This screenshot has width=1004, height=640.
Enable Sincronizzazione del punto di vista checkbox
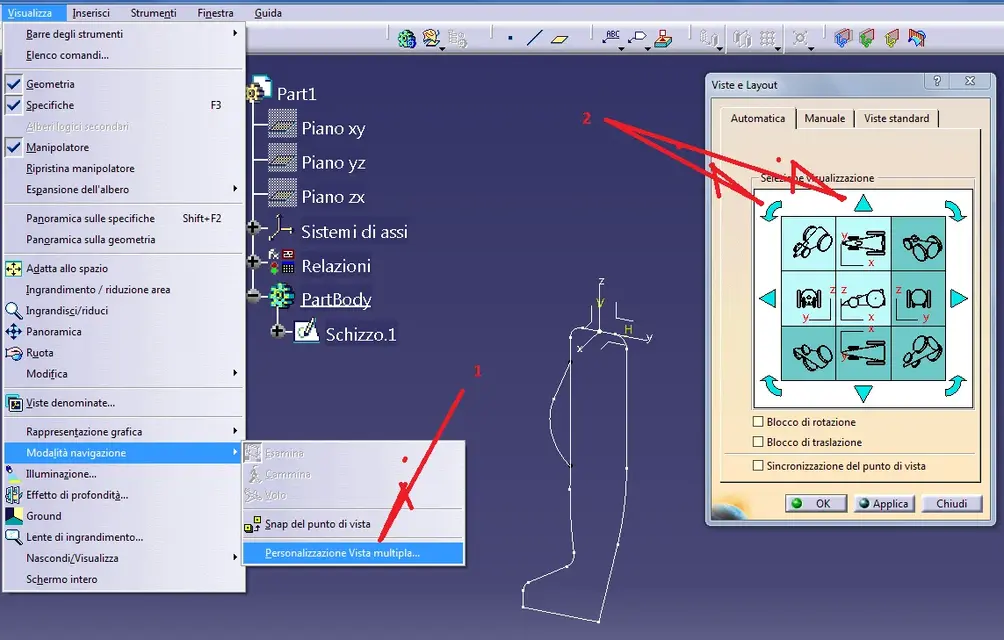(x=758, y=465)
